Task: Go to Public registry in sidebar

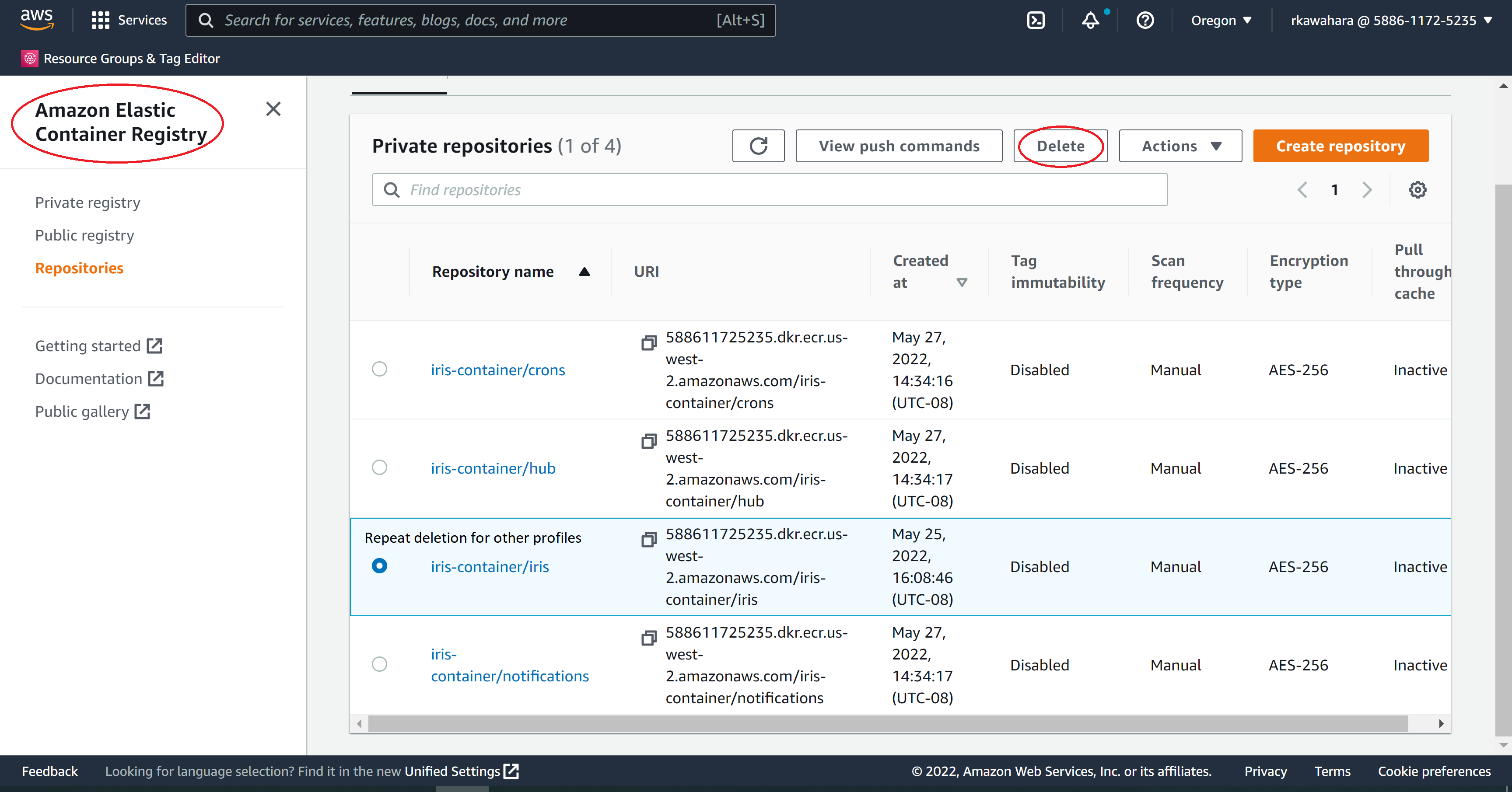Action: pos(84,235)
